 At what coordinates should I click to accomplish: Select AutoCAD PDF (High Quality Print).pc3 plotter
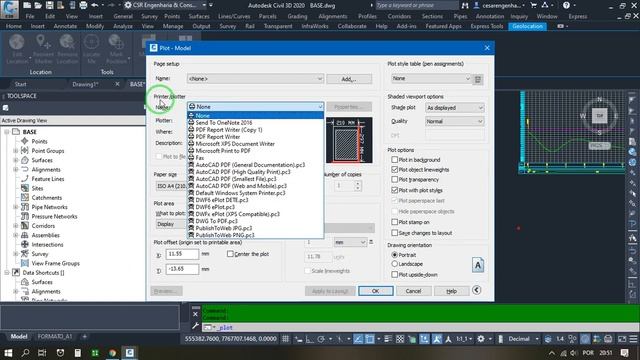[243, 172]
